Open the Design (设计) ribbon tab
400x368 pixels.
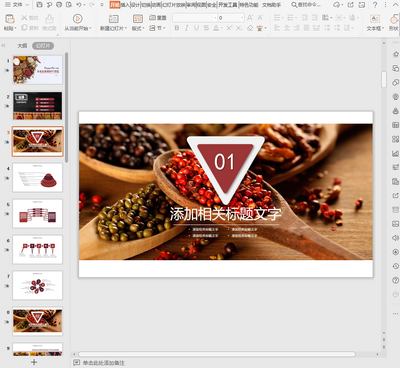pyautogui.click(x=135, y=5)
